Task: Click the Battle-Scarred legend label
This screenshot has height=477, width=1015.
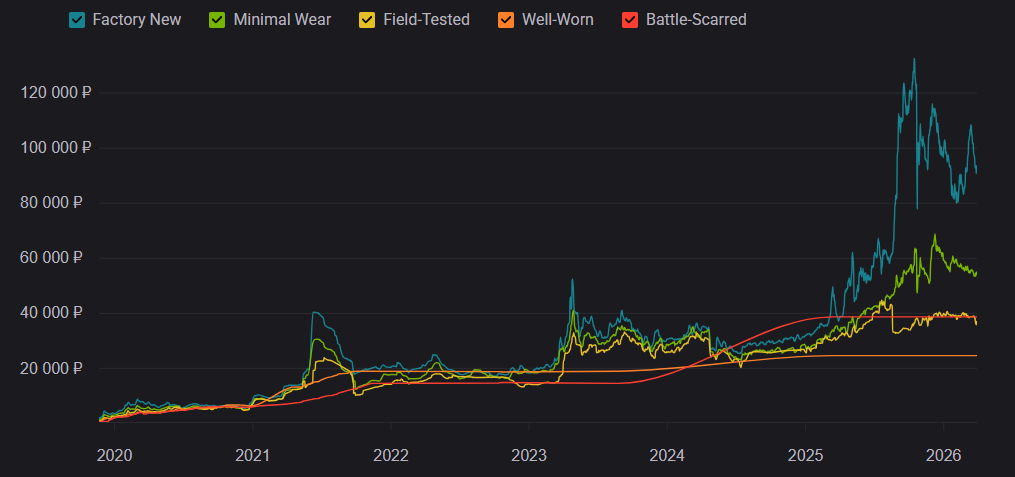Action: point(695,20)
